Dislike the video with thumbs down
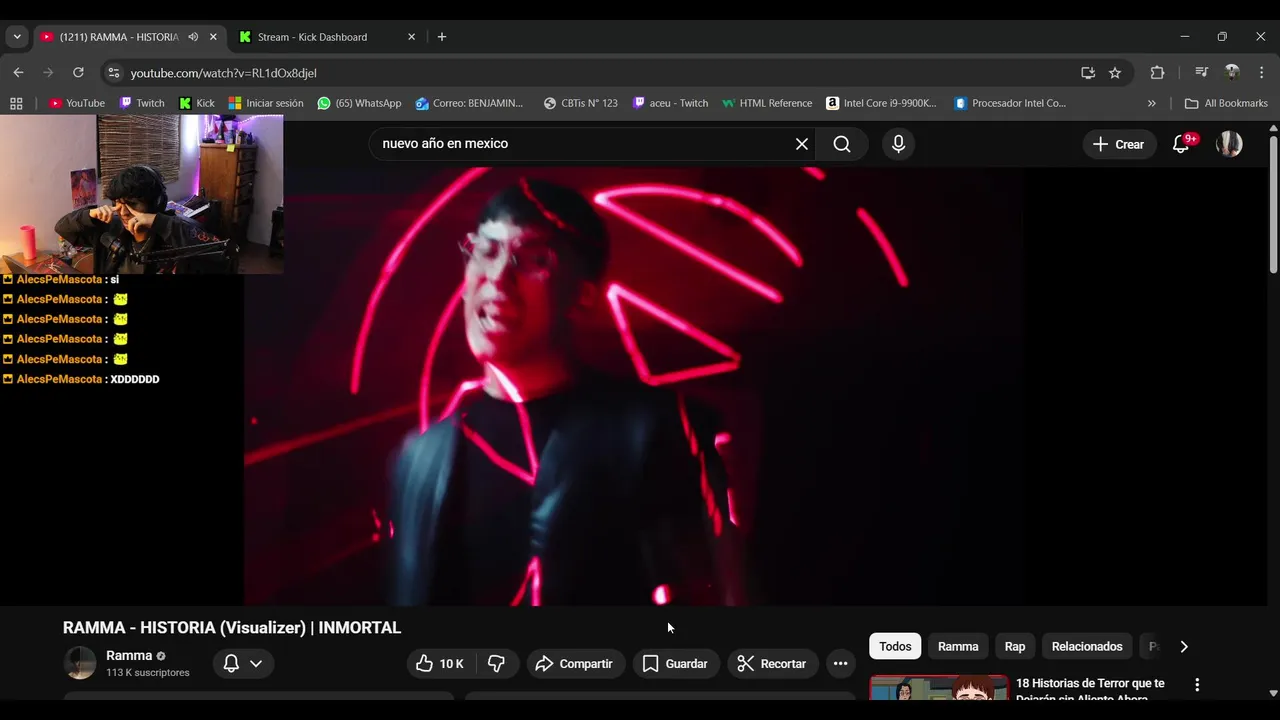Image resolution: width=1280 pixels, height=720 pixels. (x=496, y=664)
